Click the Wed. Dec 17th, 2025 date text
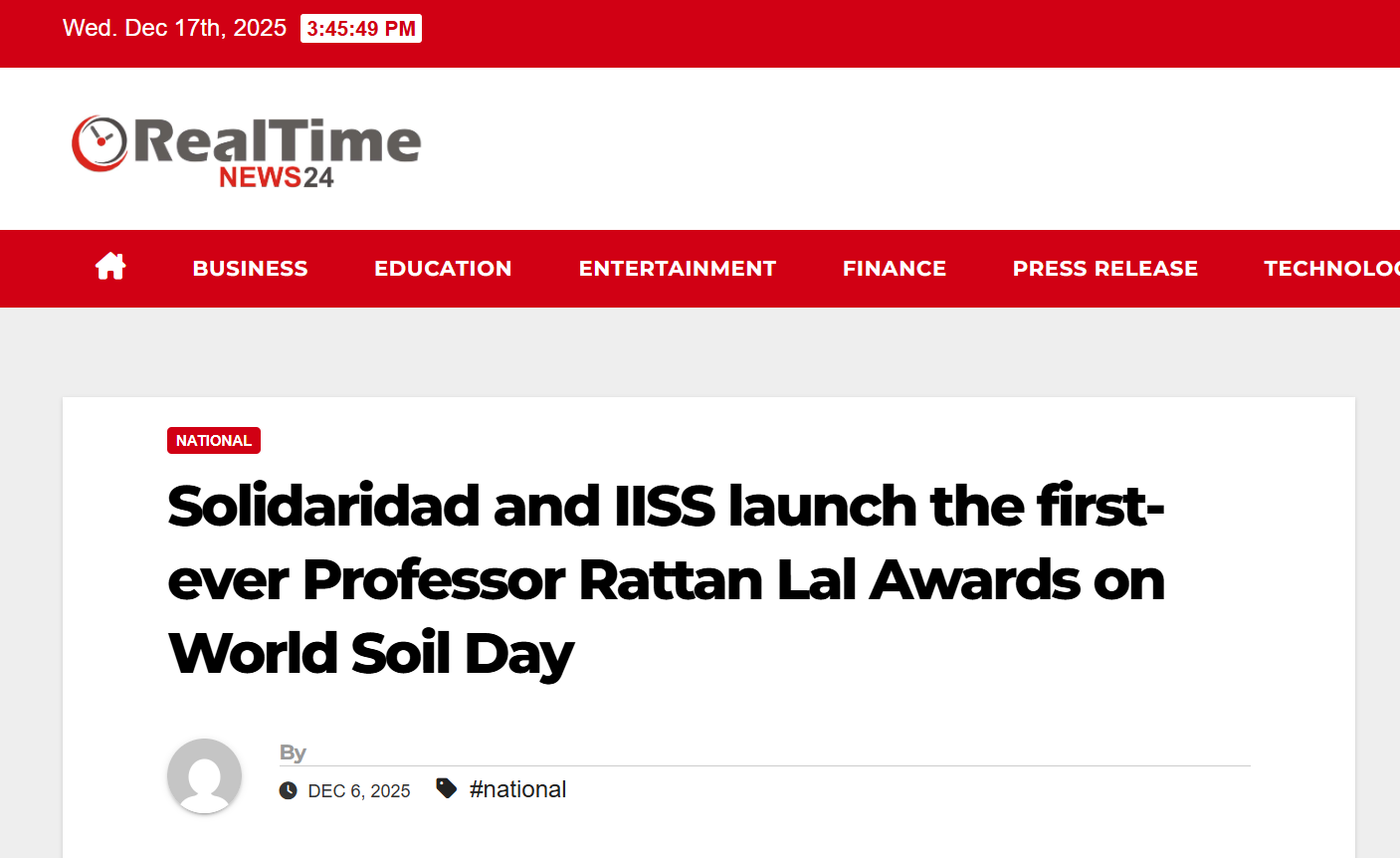Image resolution: width=1400 pixels, height=858 pixels. pos(173,27)
